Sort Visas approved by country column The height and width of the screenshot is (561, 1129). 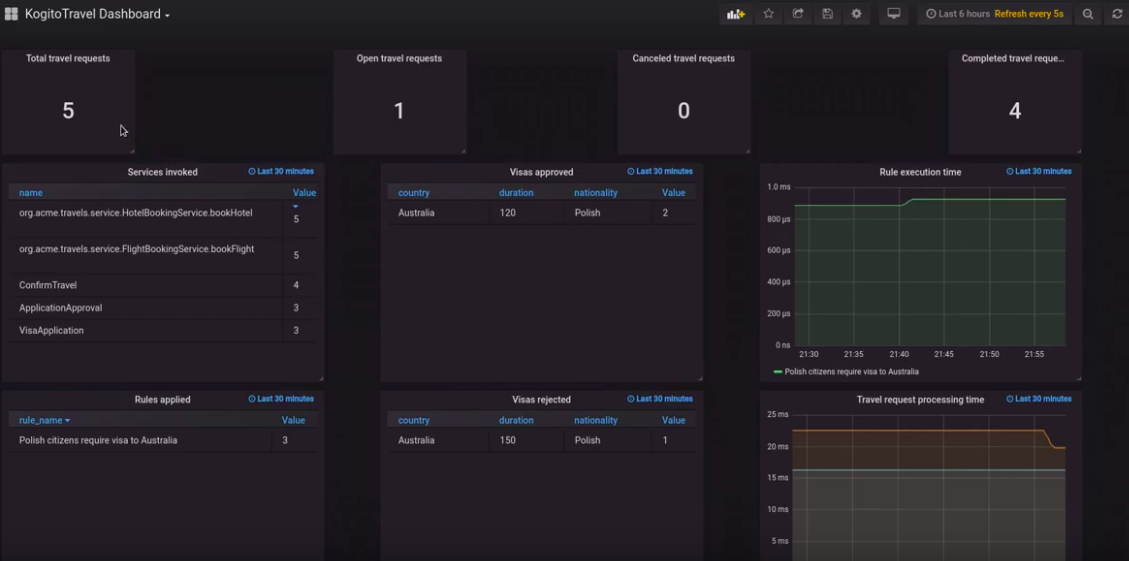(413, 193)
